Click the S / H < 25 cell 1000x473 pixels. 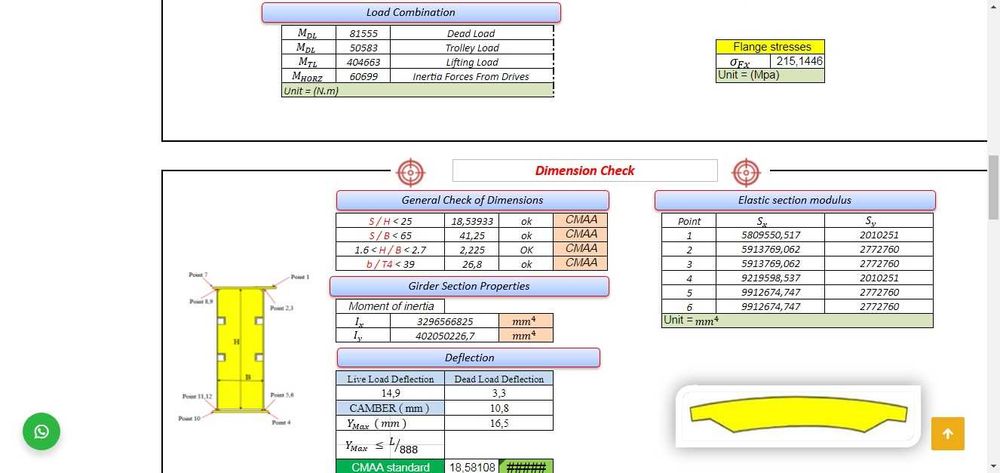coord(390,222)
